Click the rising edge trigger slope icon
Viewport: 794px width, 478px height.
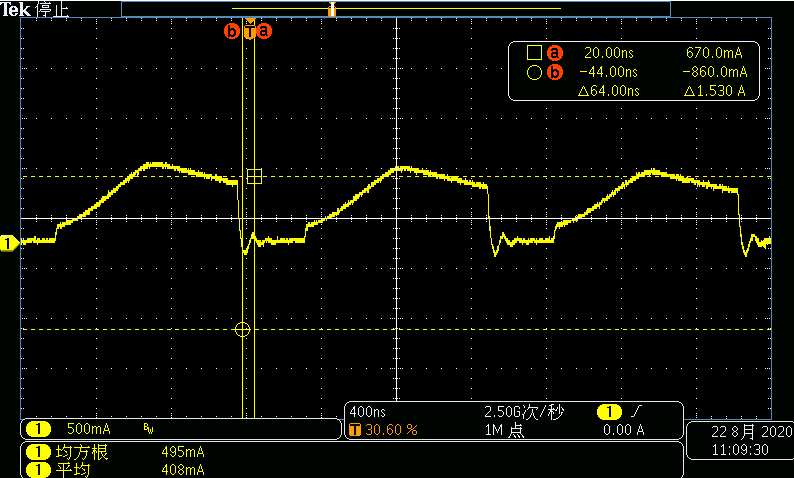point(635,412)
